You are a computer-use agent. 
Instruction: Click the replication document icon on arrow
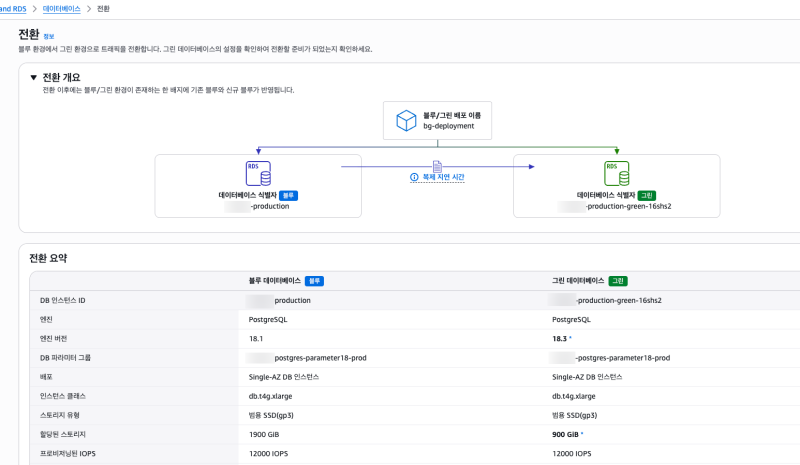[437, 165]
